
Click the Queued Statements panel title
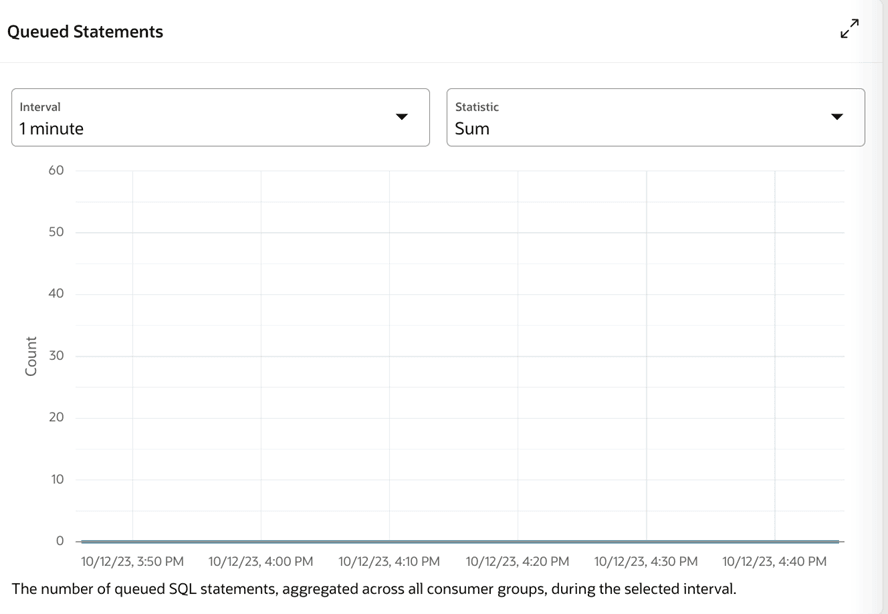click(85, 32)
